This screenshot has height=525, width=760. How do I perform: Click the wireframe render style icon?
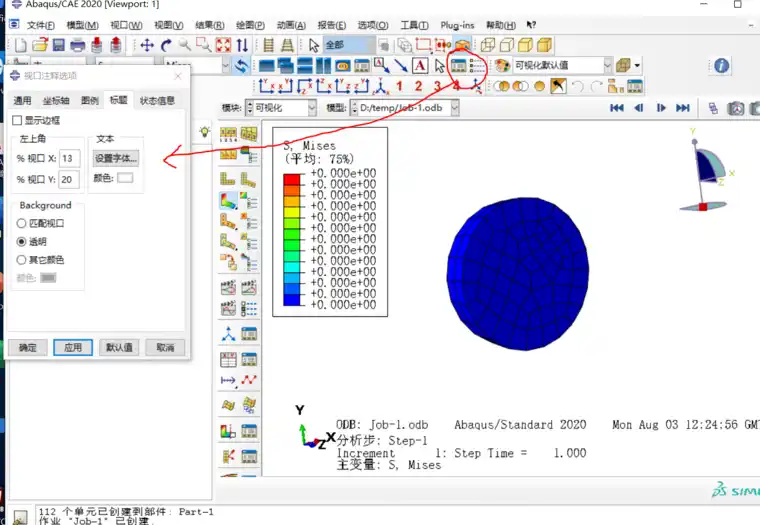click(x=488, y=45)
